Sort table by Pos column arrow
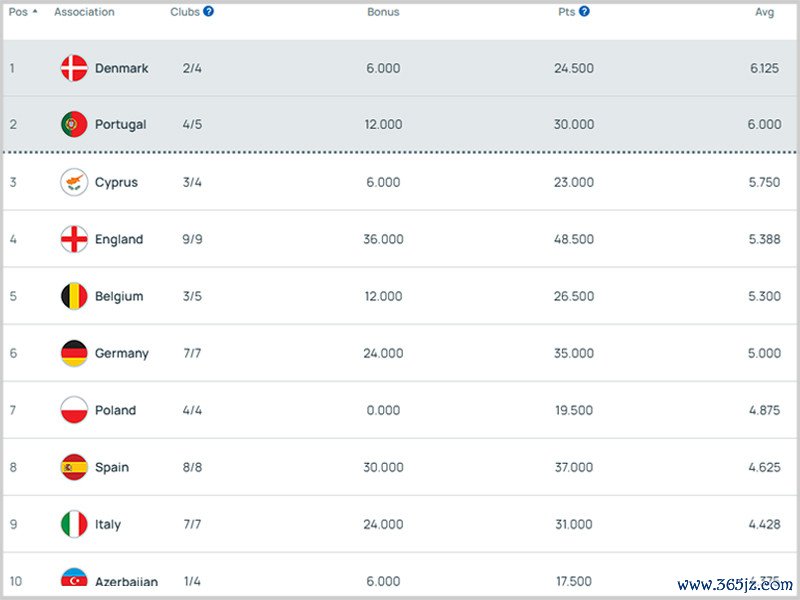Viewport: 800px width, 600px height. click(36, 12)
